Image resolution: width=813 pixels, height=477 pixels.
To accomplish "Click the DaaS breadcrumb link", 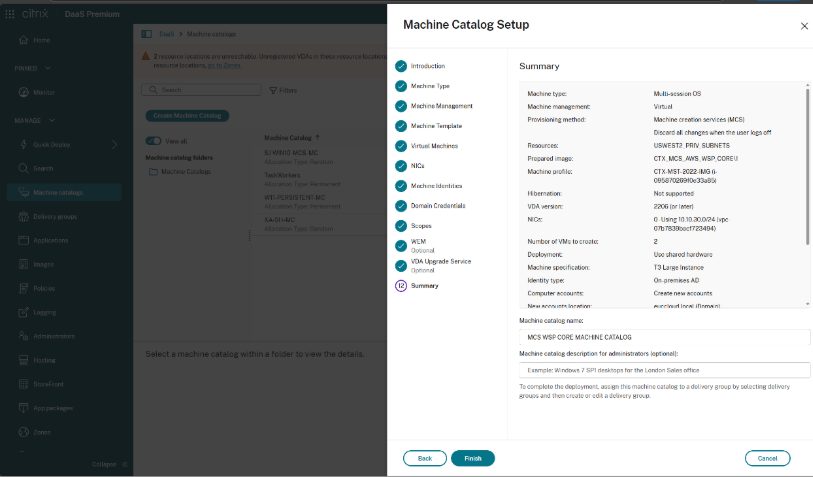I will click(166, 34).
